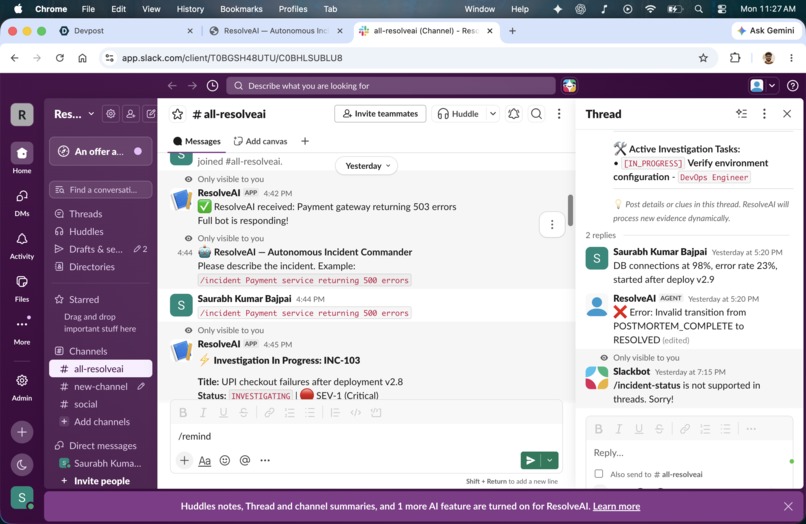Open the #social channel
The height and width of the screenshot is (524, 806).
coord(100,404)
